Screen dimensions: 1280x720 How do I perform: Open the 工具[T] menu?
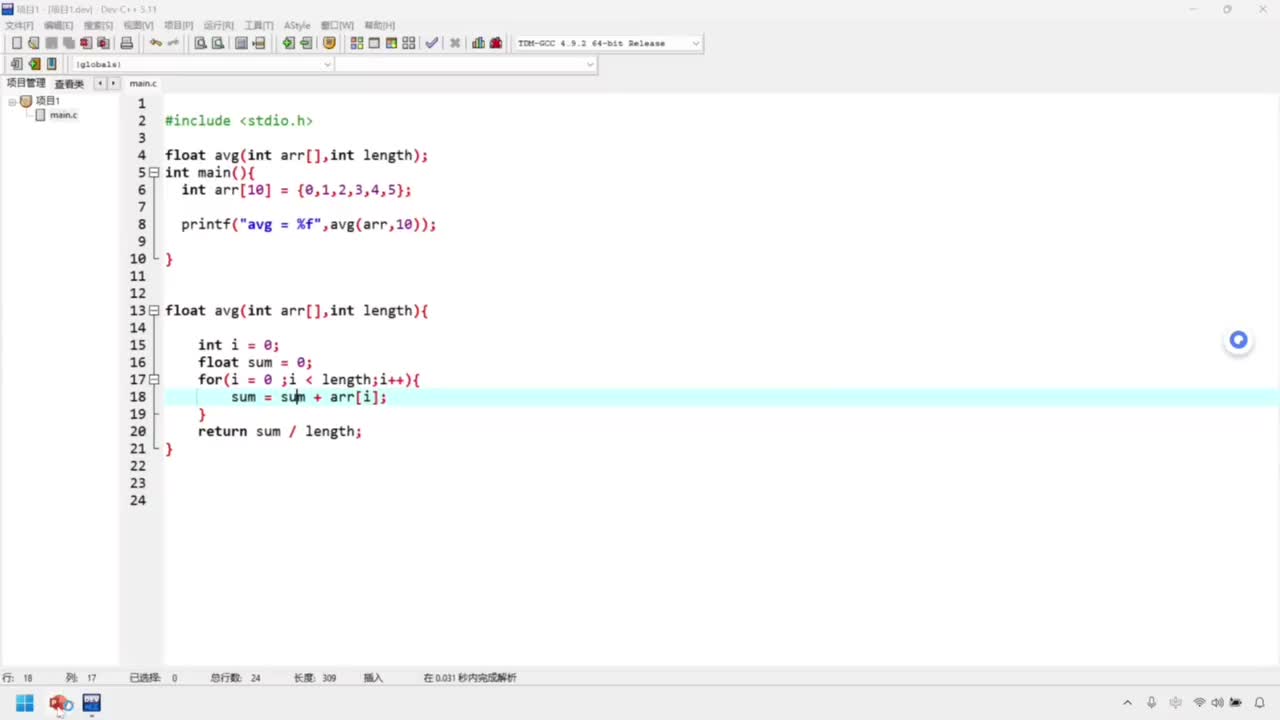(259, 25)
